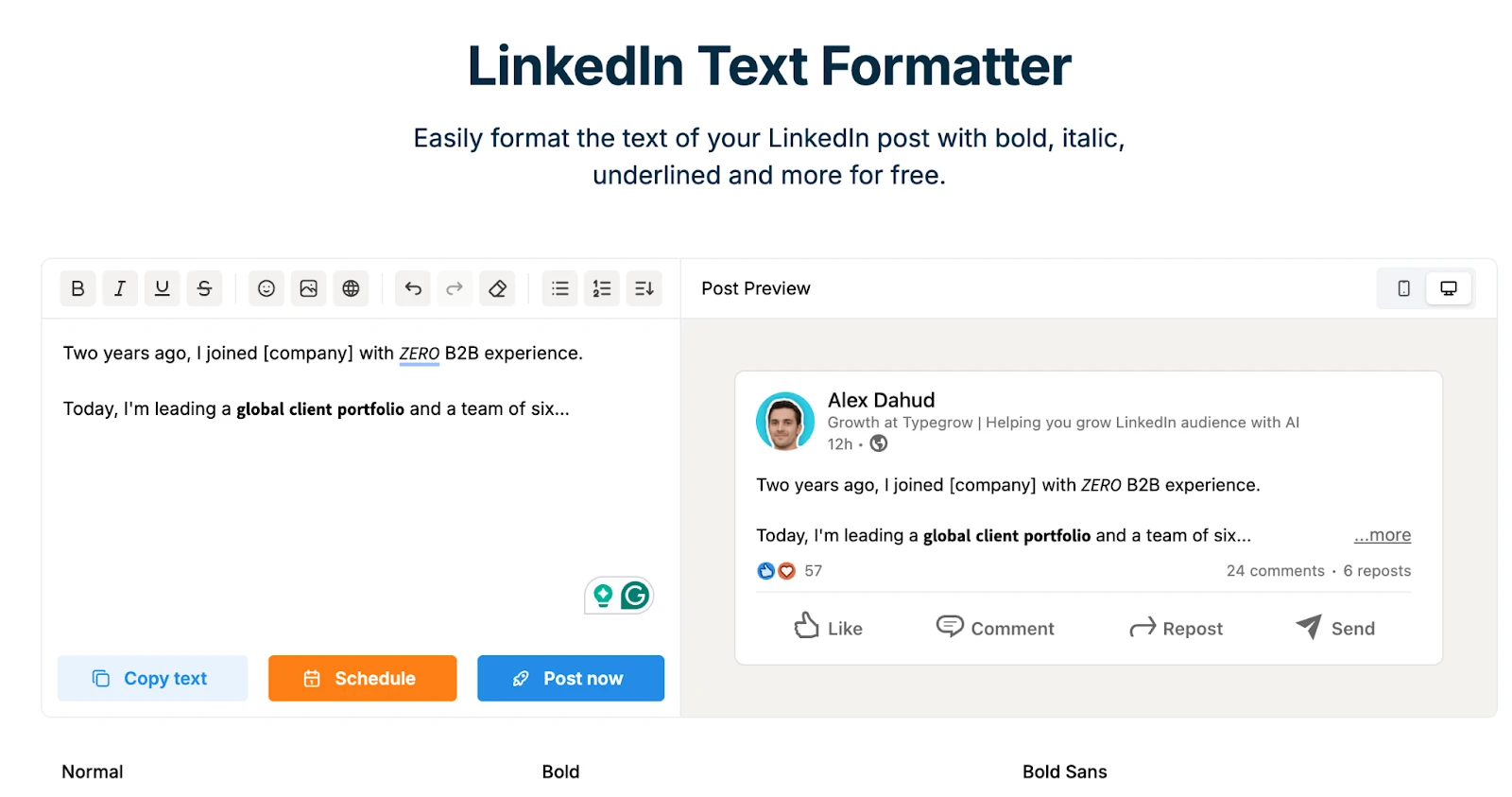
Task: Insert a numbered list
Action: click(602, 288)
